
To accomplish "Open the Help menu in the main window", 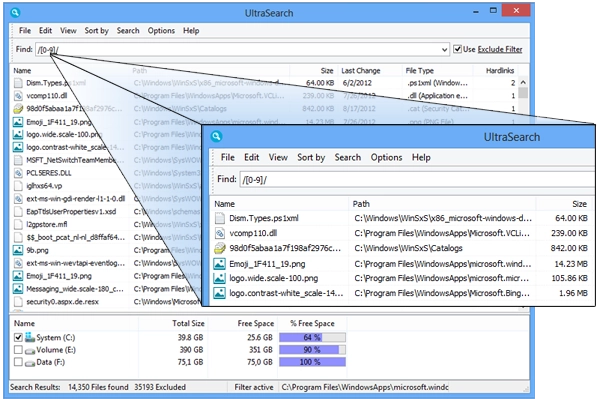I will [191, 31].
